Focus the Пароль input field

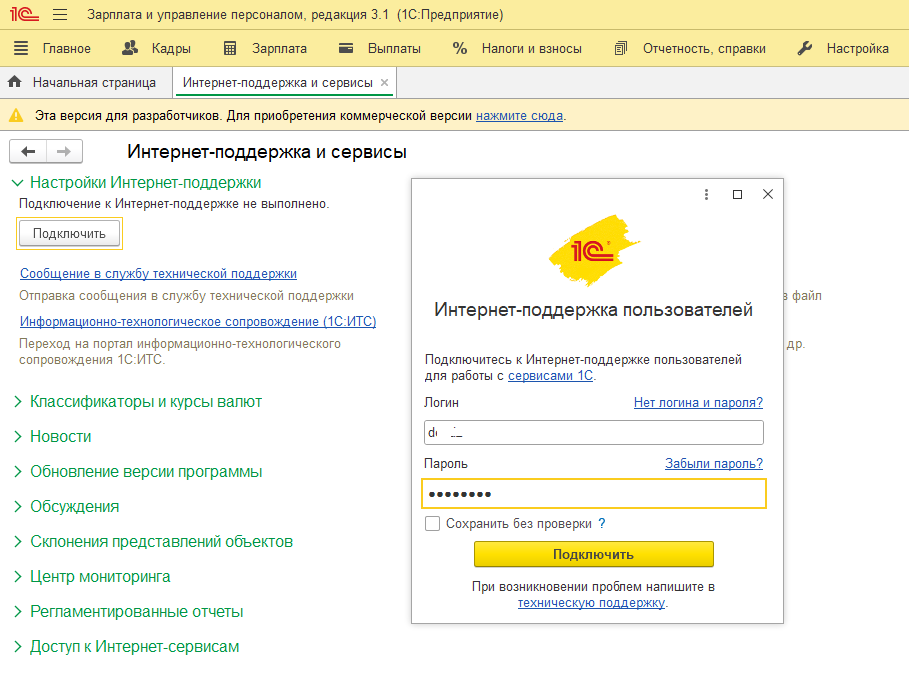594,494
